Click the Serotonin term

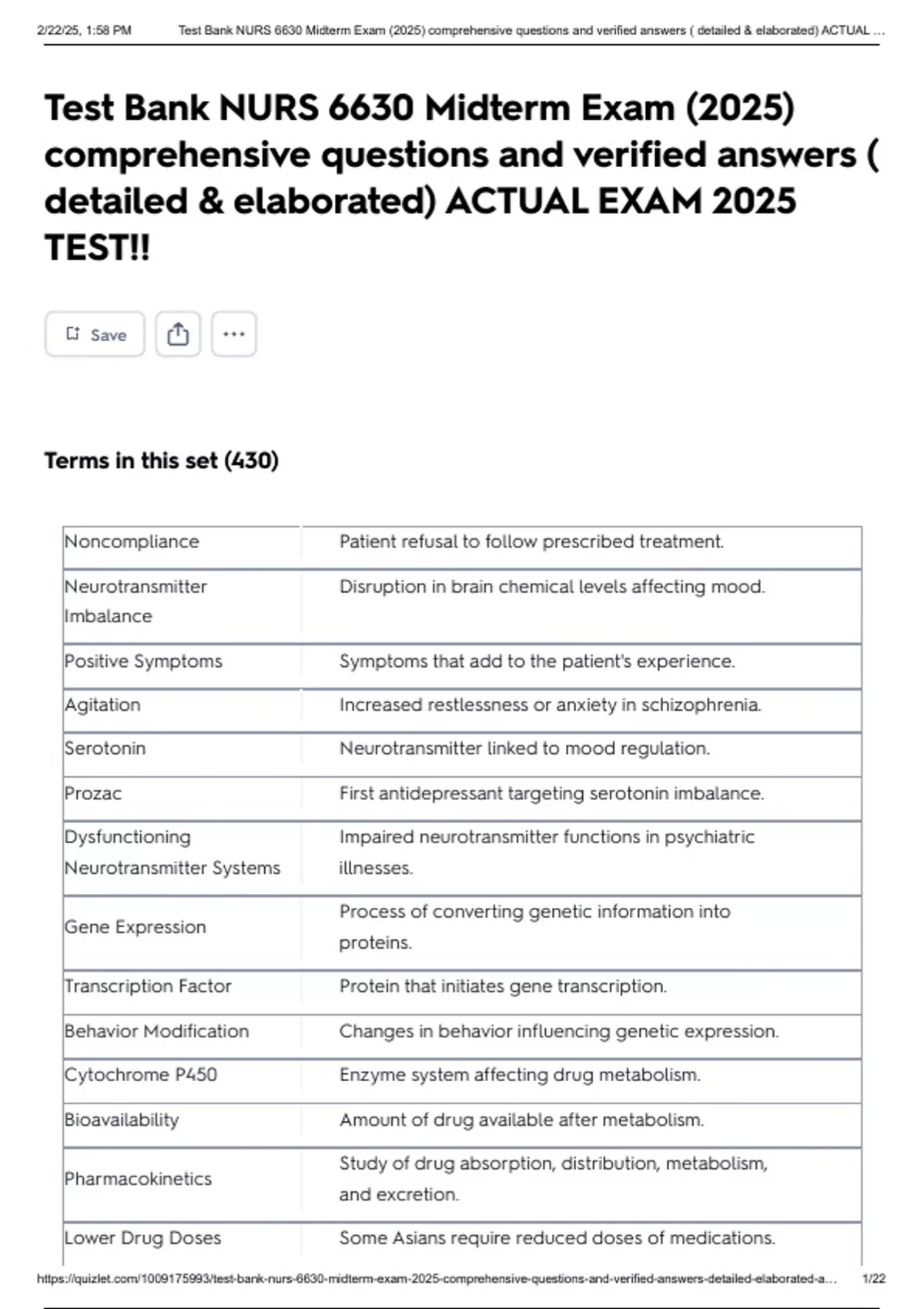(x=105, y=748)
